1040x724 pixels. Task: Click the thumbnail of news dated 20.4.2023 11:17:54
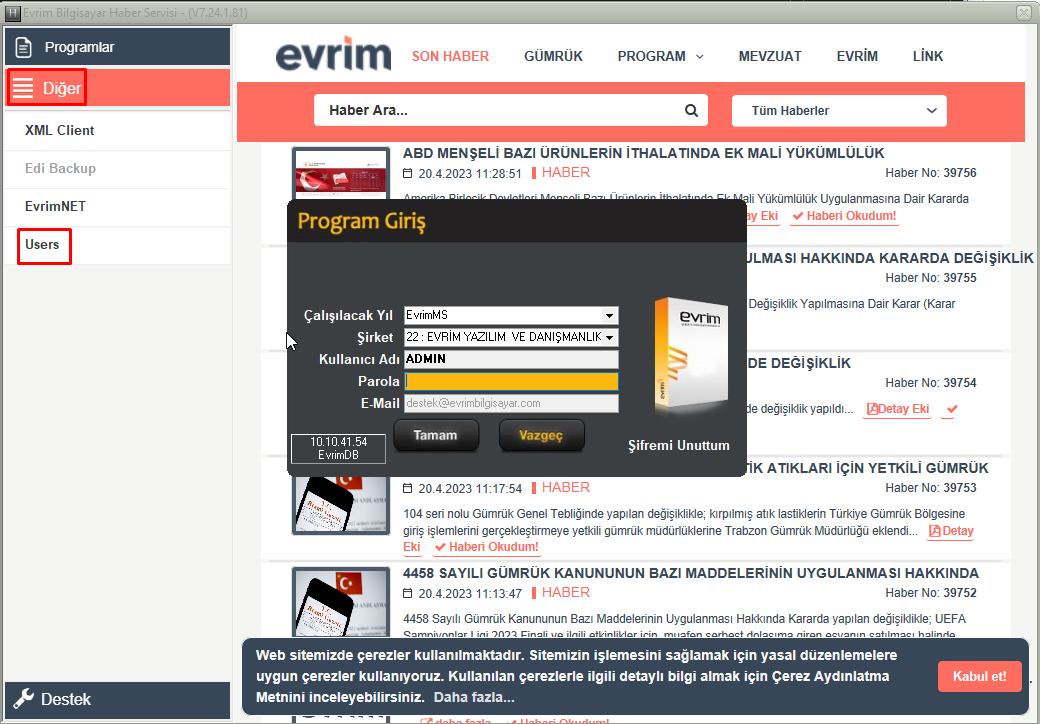341,505
